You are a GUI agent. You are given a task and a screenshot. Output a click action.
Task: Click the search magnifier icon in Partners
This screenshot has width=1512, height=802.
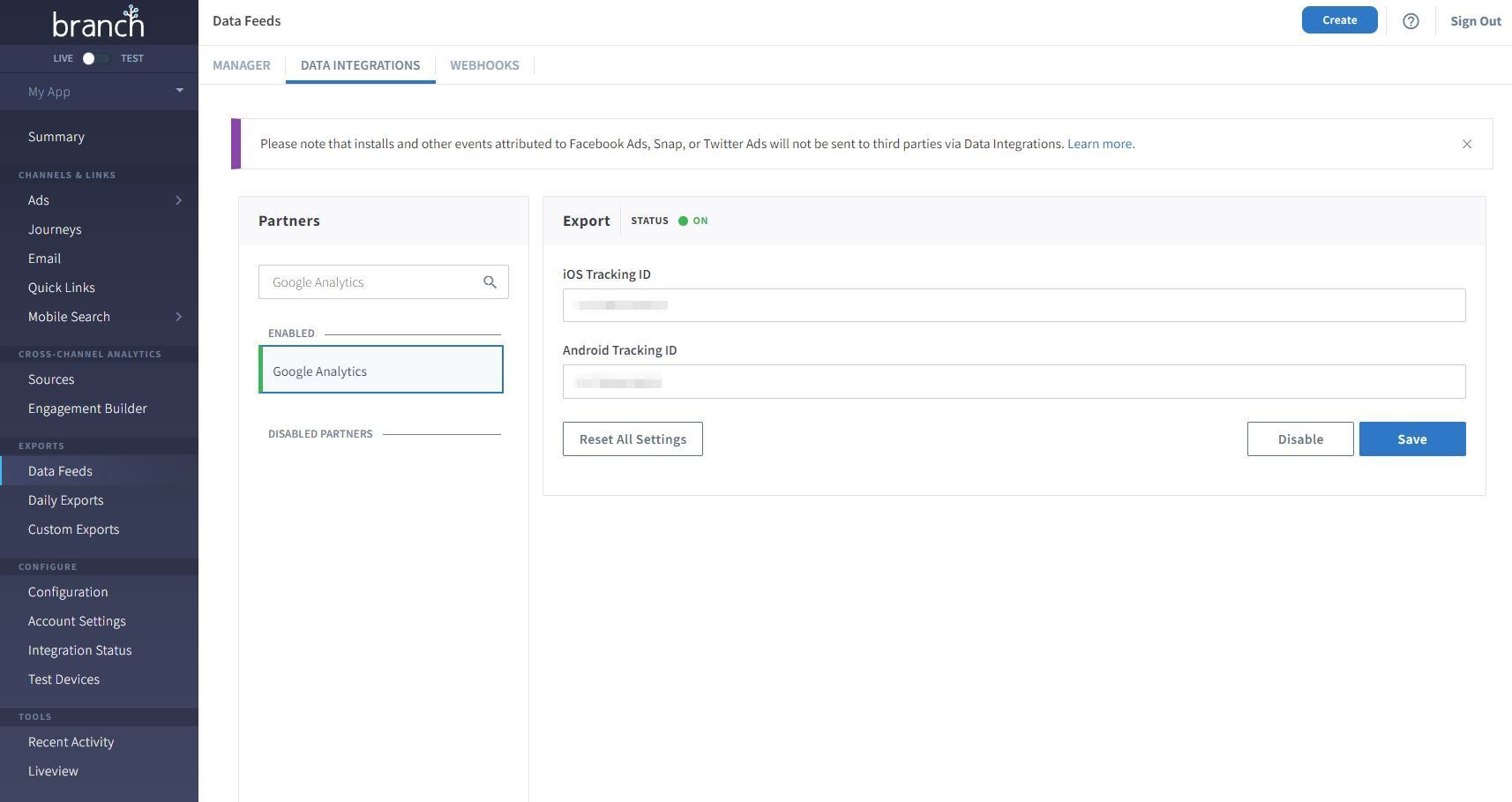pos(490,282)
